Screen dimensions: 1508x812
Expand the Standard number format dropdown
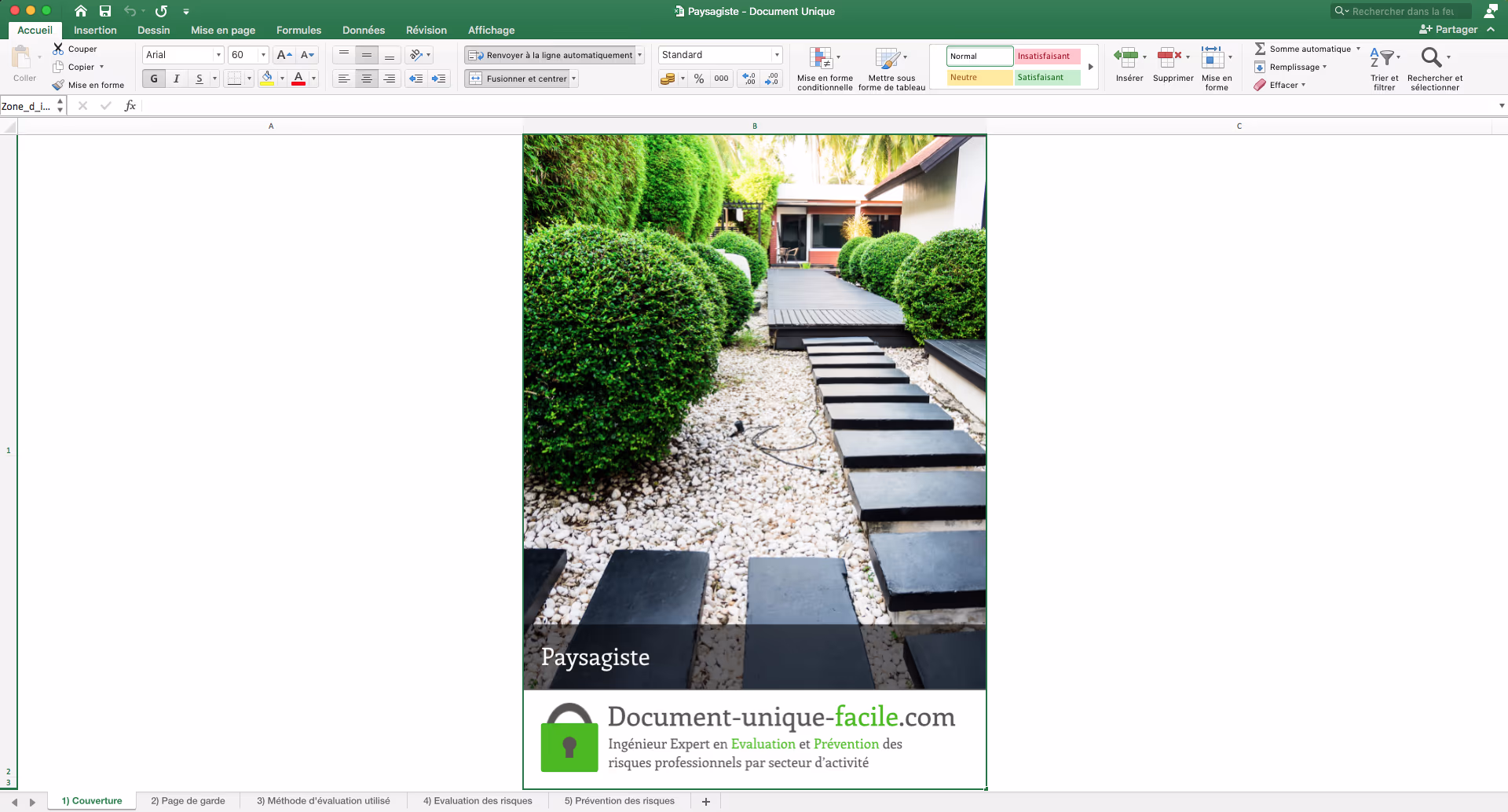777,55
